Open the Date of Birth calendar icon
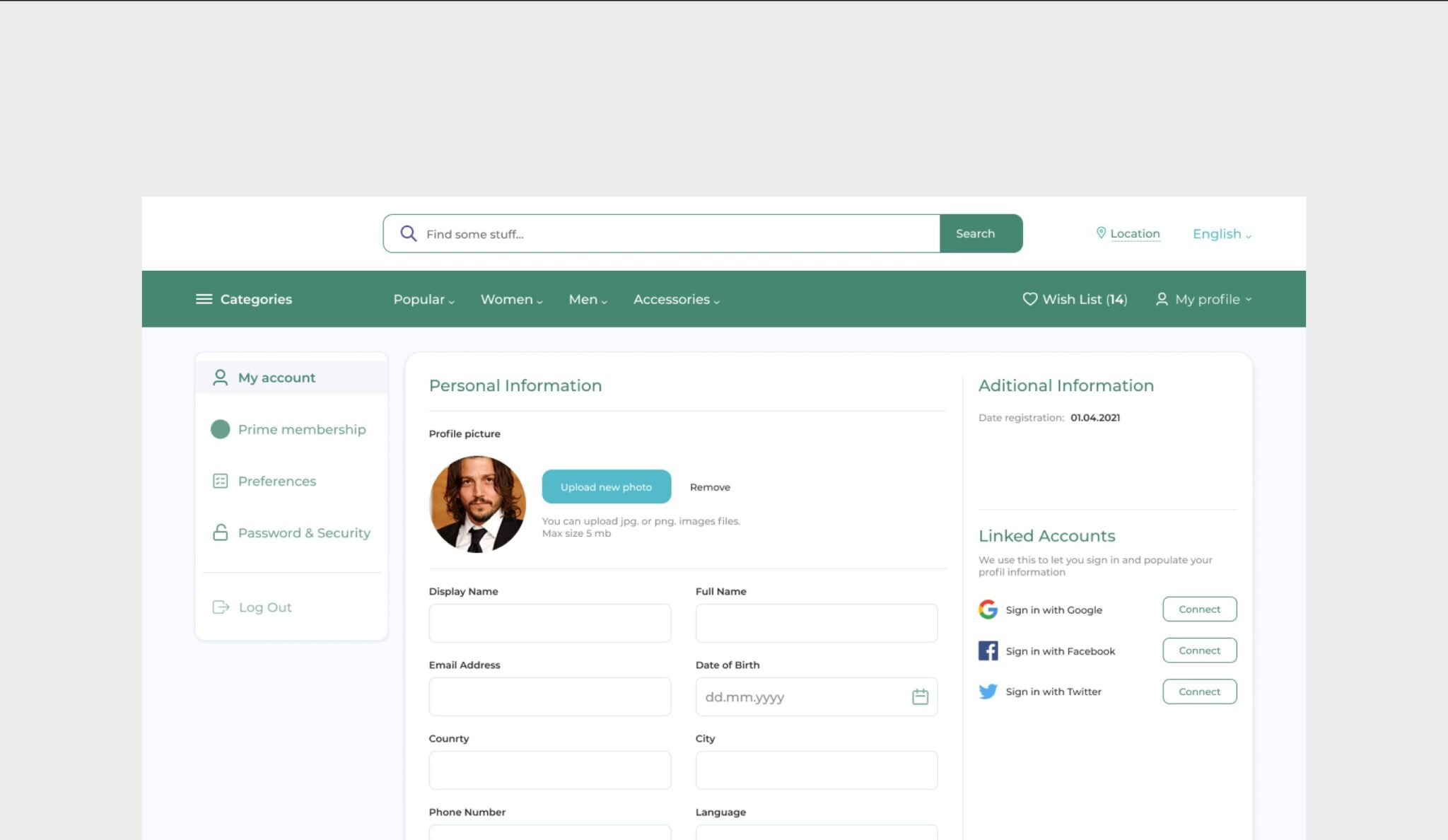 tap(920, 696)
